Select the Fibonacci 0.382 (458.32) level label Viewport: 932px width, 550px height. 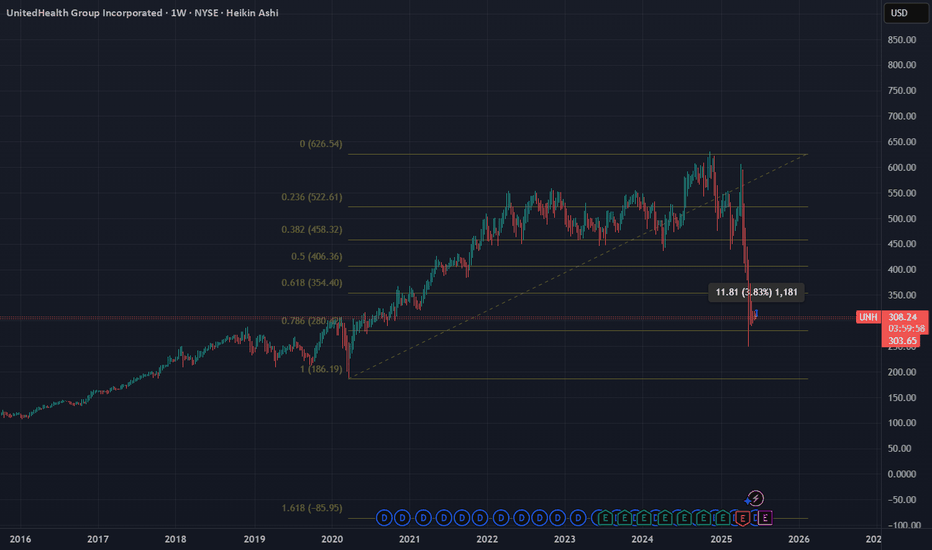312,230
